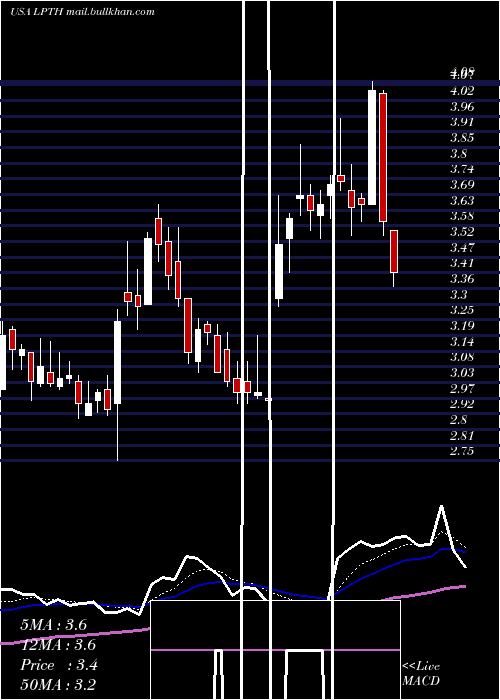Select the 3.25 price level label

(x=462, y=310)
